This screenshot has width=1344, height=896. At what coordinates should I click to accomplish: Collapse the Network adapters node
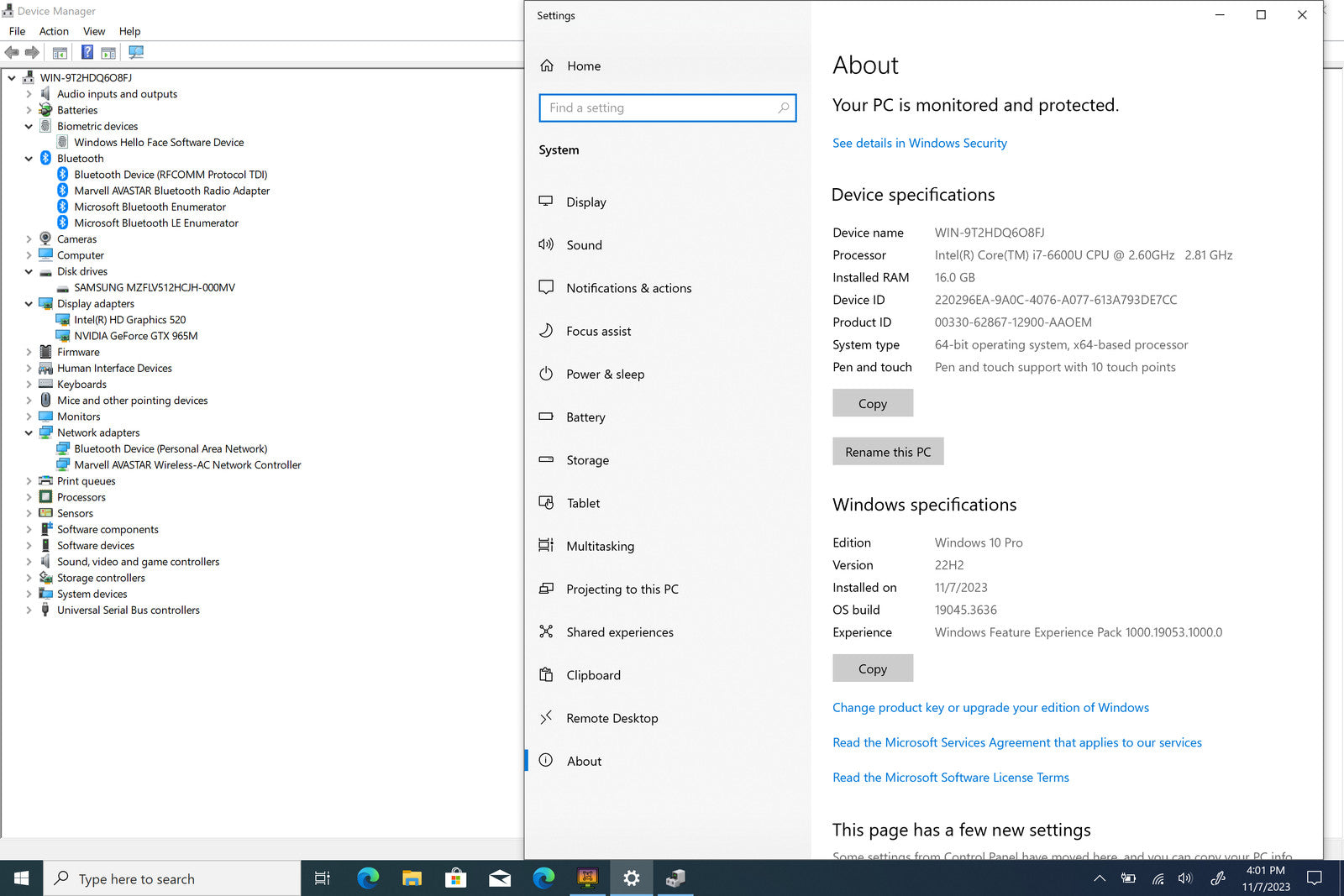[x=29, y=433]
